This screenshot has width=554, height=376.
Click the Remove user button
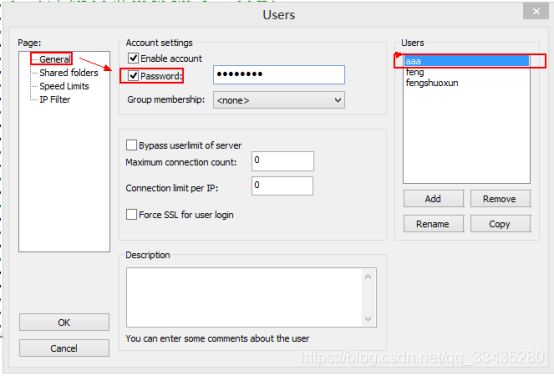click(500, 199)
